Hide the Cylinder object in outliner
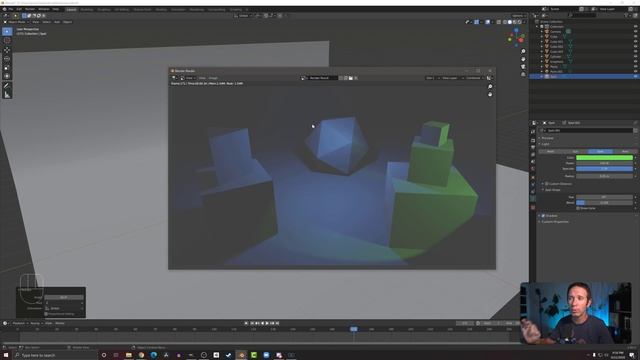Screen dimensions: 640x360 (636, 56)
